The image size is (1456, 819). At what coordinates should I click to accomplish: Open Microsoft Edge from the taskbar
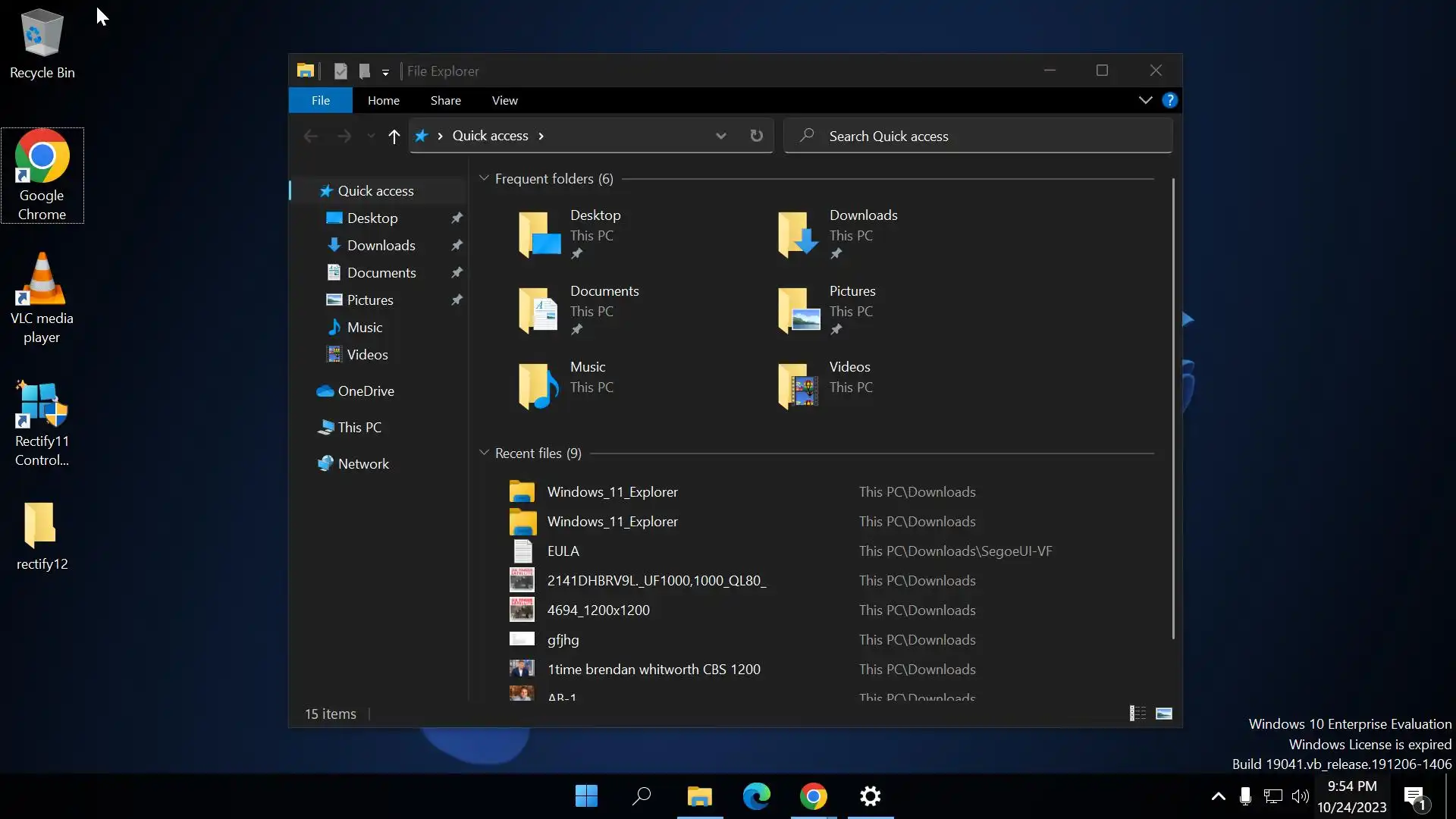756,796
